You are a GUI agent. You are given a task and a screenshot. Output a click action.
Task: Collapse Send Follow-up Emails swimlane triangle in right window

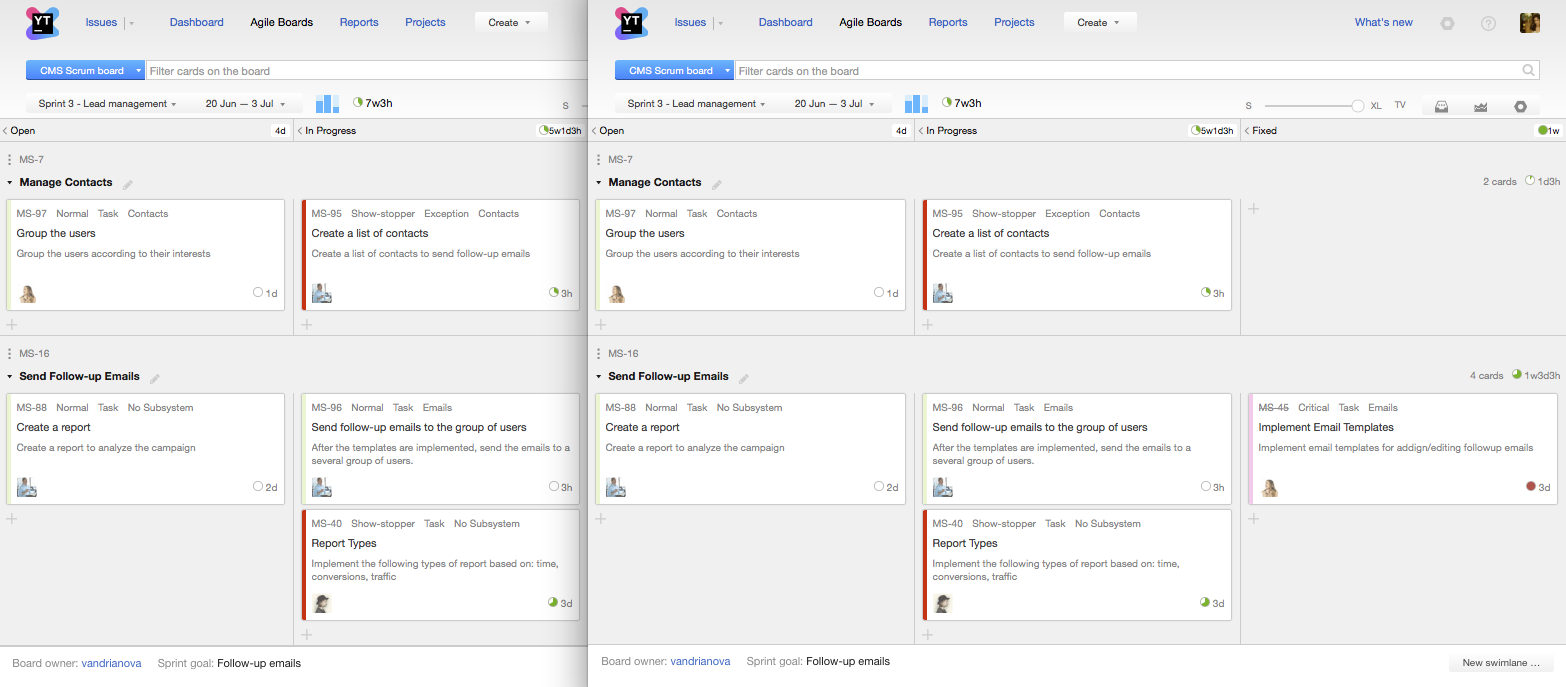599,377
